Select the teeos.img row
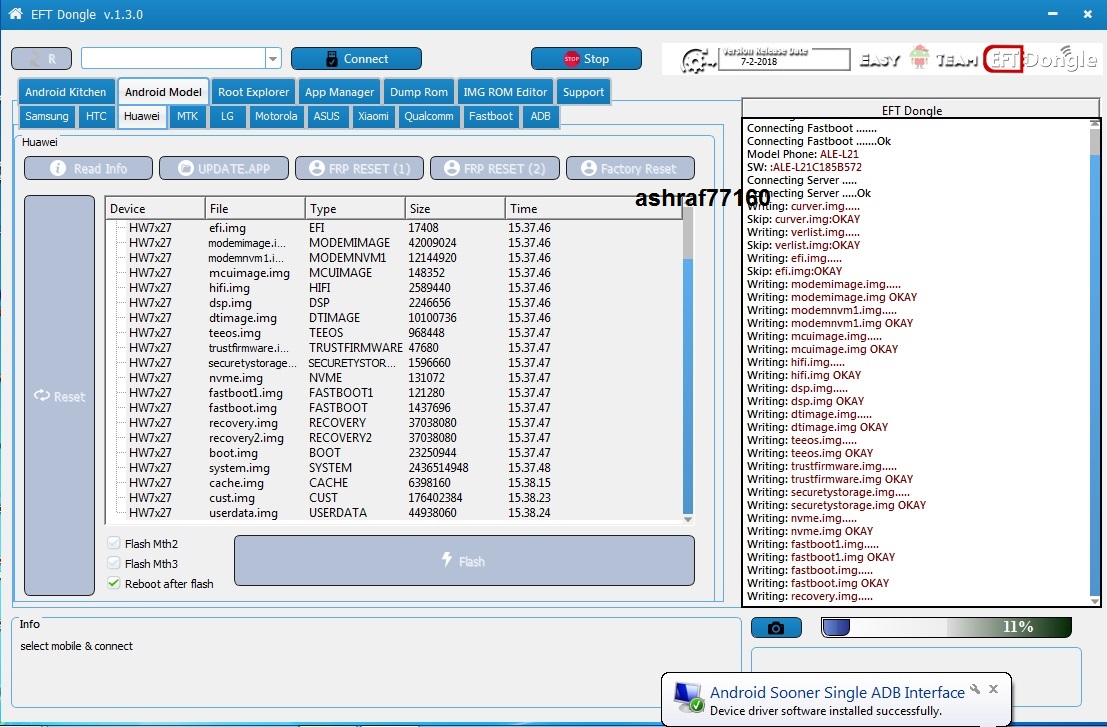The image size is (1107, 727). (x=395, y=332)
